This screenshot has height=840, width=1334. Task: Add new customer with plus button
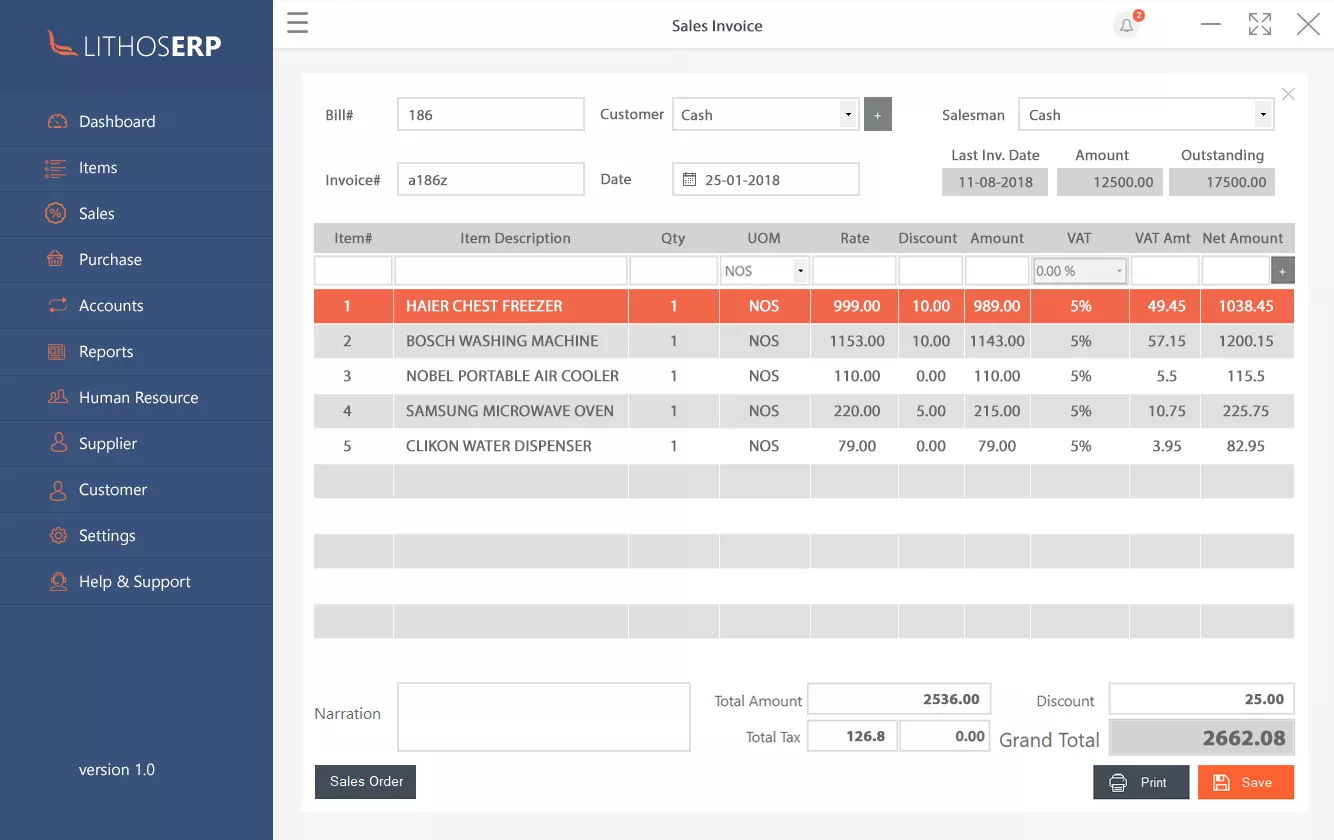877,115
